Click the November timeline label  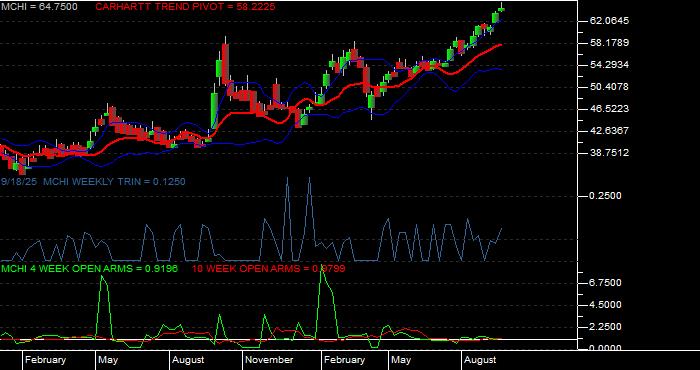[269, 360]
